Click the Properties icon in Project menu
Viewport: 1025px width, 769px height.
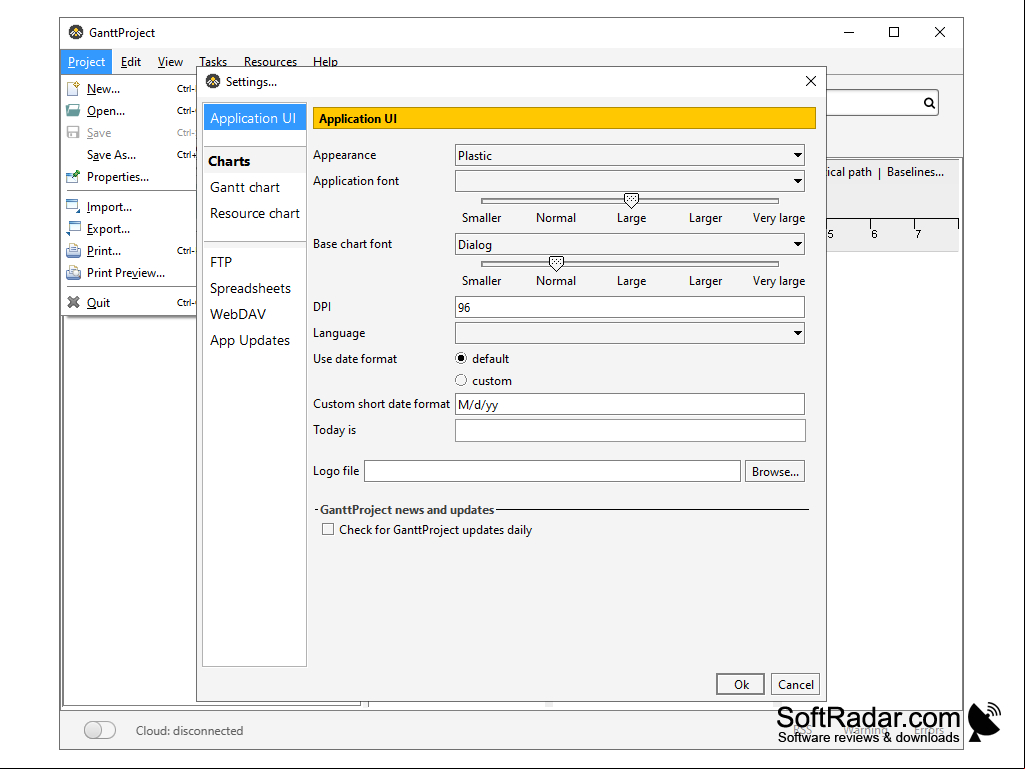pos(73,177)
